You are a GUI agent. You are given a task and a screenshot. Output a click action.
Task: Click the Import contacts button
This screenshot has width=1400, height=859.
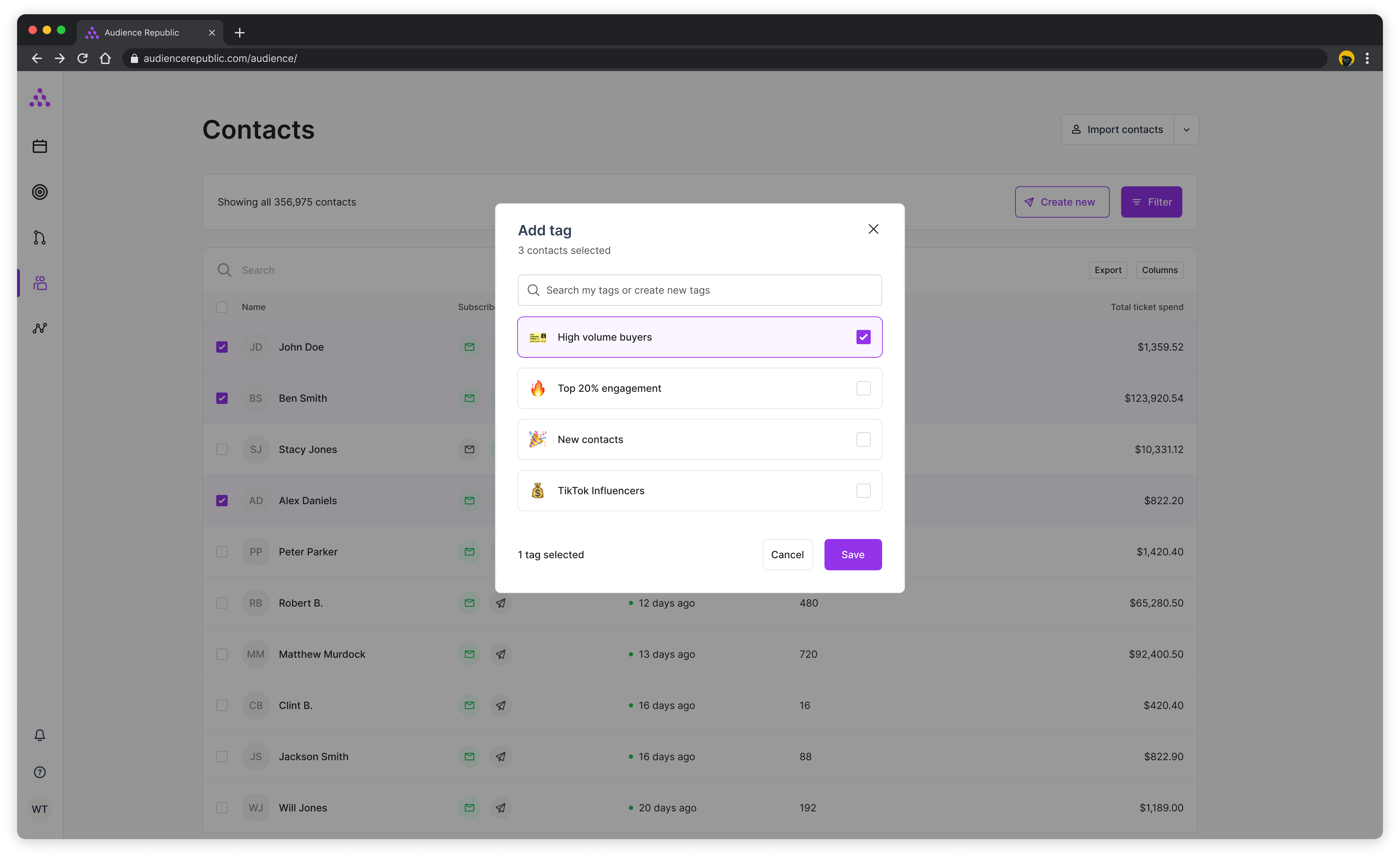pos(1118,129)
